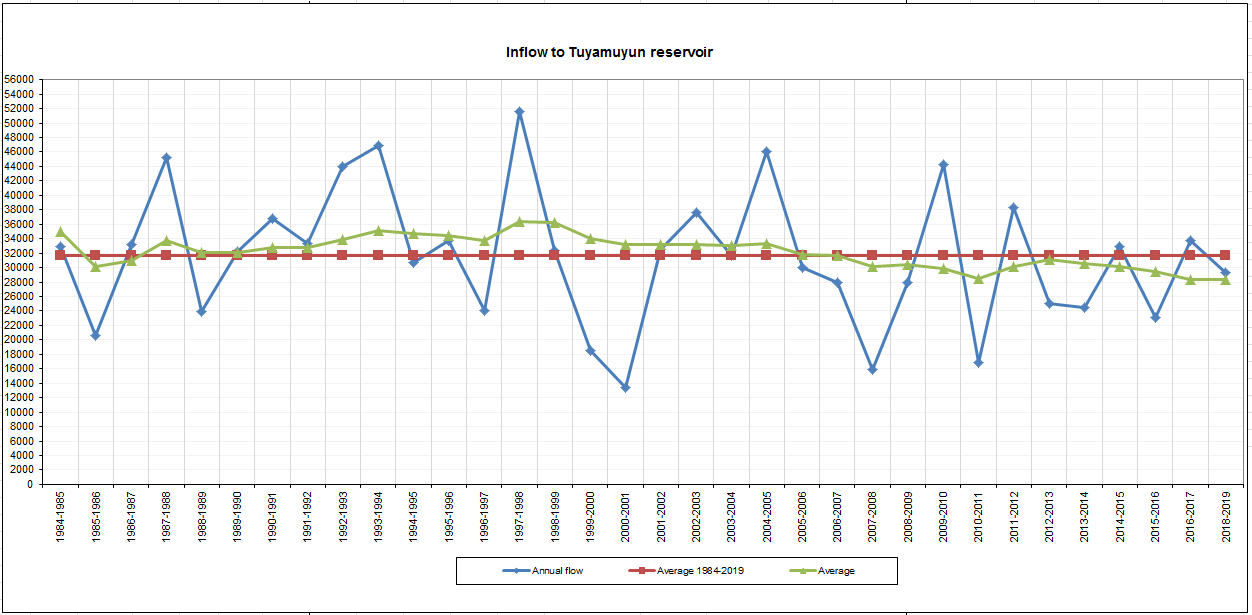Select green Average marker at 2018-2019
Image resolution: width=1252 pixels, height=615 pixels.
pos(1225,280)
